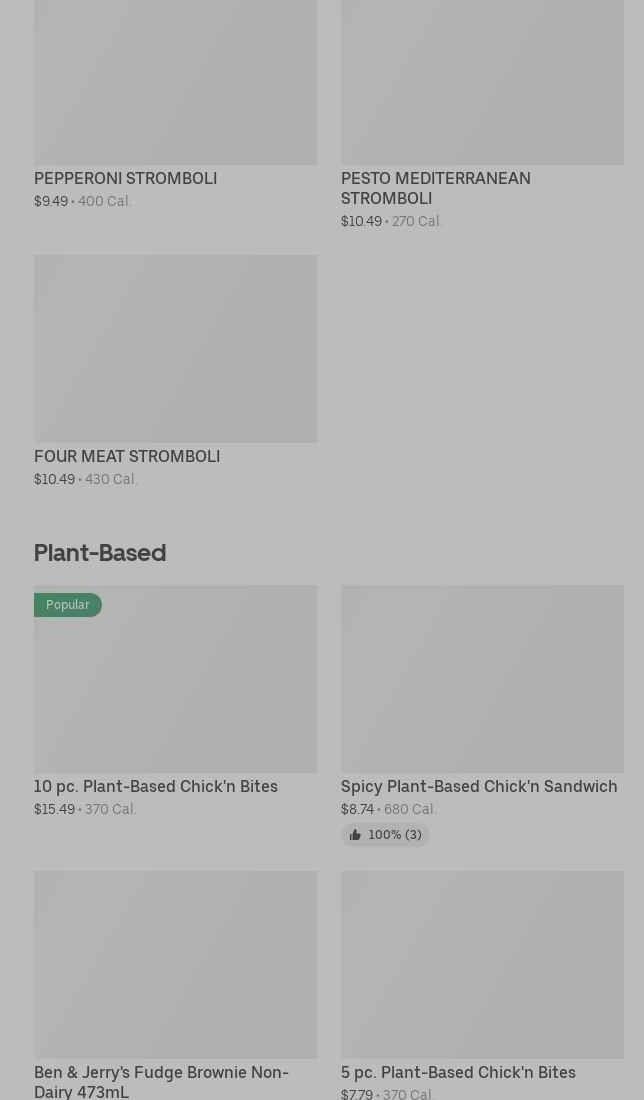Image resolution: width=644 pixels, height=1100 pixels.
Task: Open the 5 pc. Plant-Based Chick'n Bites photo
Action: tap(482, 964)
